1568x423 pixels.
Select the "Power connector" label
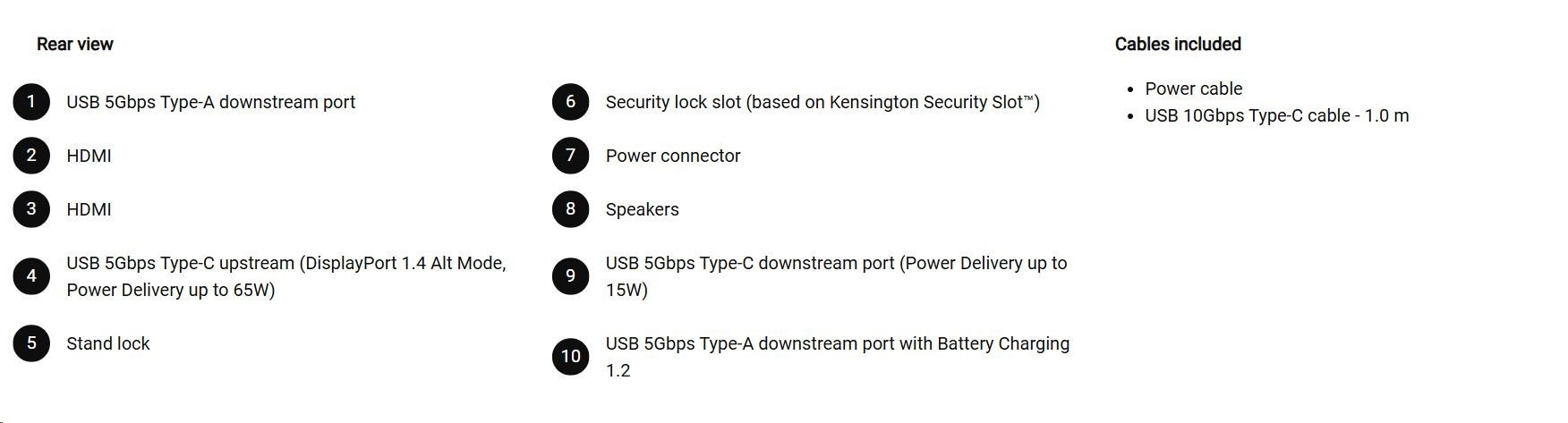click(673, 157)
